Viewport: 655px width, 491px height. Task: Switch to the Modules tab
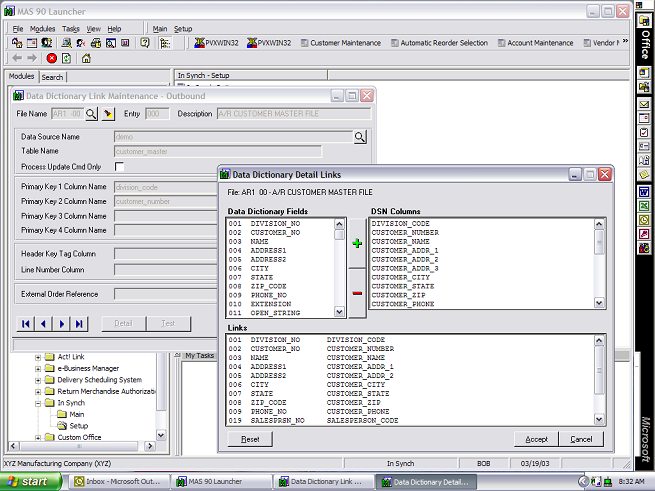pyautogui.click(x=22, y=76)
